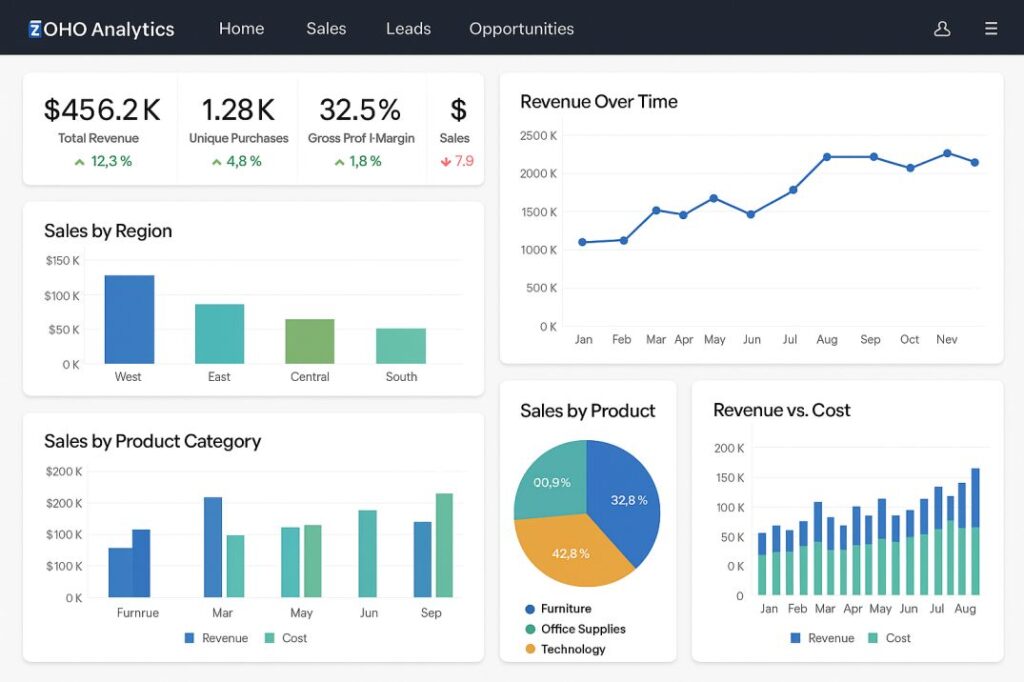Open the user profile icon
The height and width of the screenshot is (682, 1024).
[941, 29]
